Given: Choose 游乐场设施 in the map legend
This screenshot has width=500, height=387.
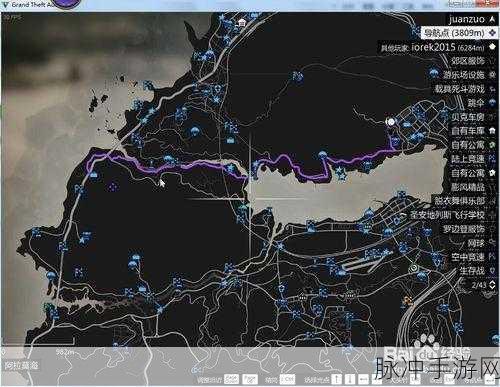Looking at the screenshot, I should (x=469, y=75).
